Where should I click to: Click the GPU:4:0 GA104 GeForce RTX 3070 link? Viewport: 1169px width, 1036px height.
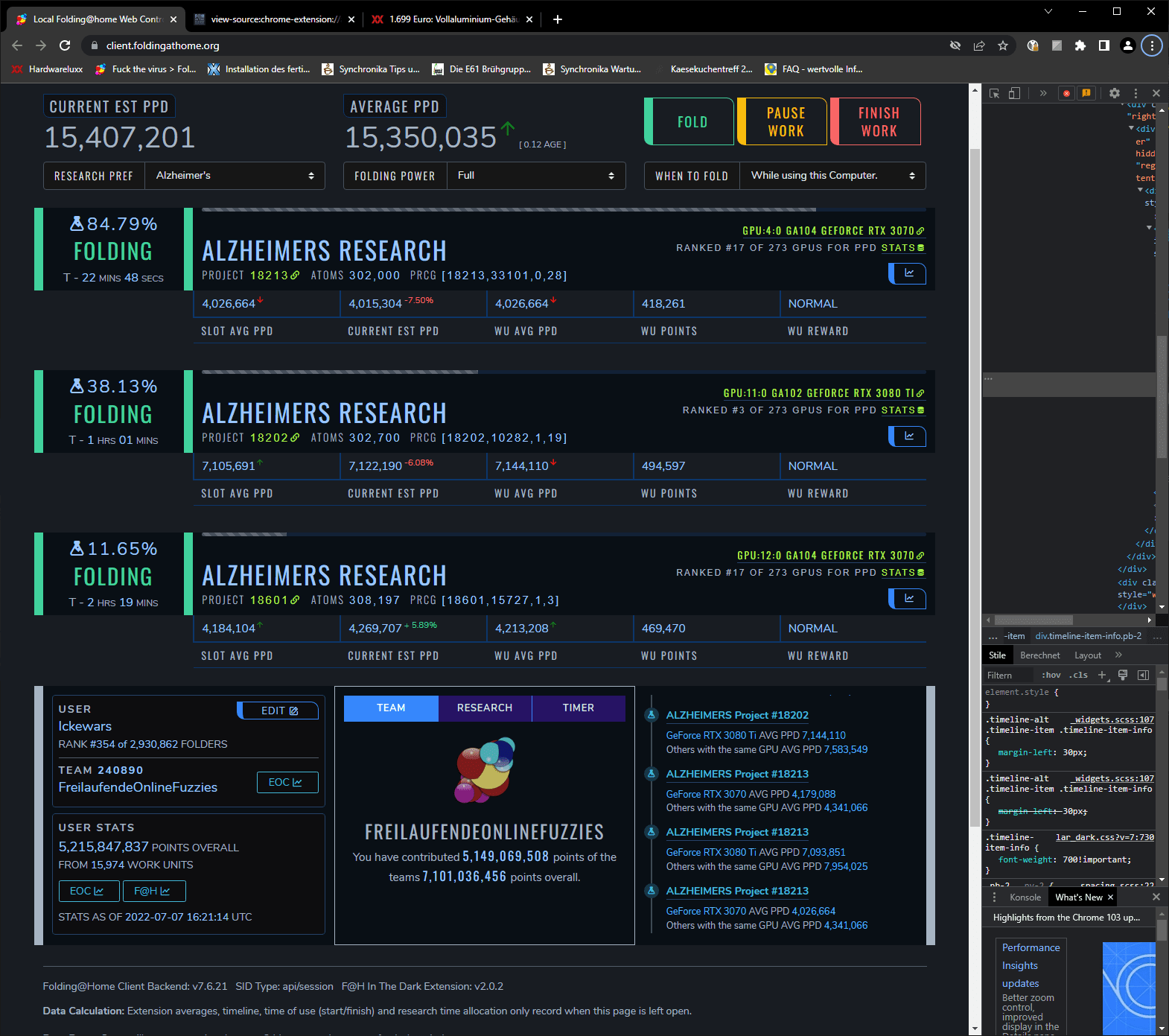833,231
